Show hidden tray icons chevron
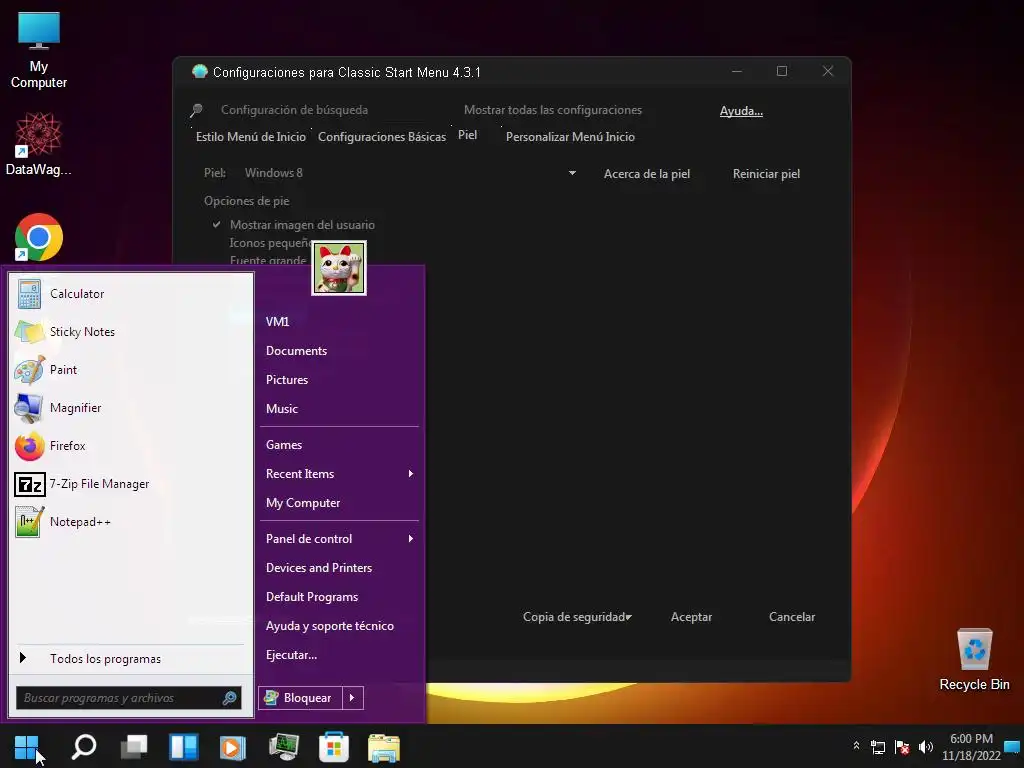This screenshot has width=1024, height=768. tap(856, 745)
